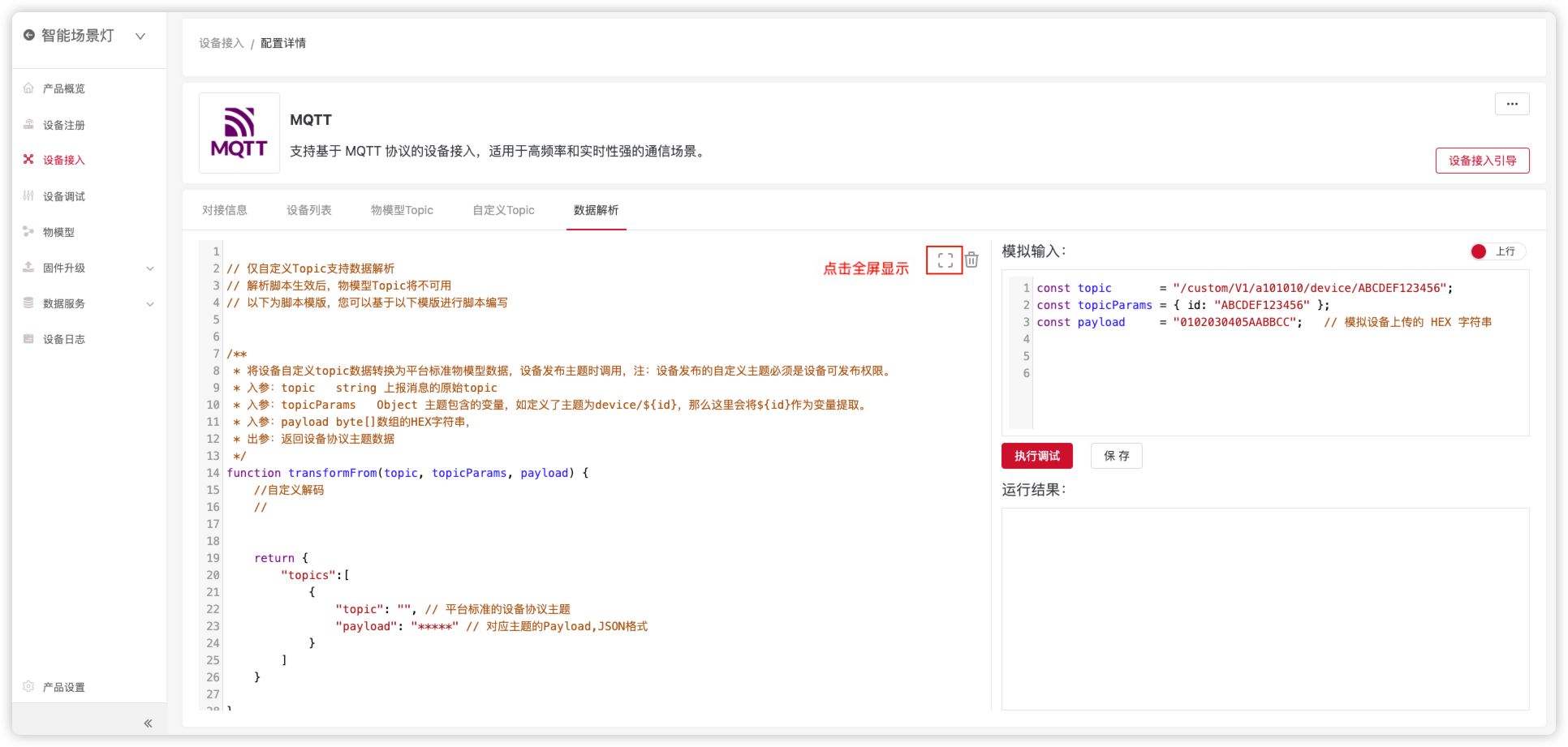Screen dimensions: 1568x747
Task: Click the fullscreen icon in code editor
Action: pyautogui.click(x=945, y=260)
